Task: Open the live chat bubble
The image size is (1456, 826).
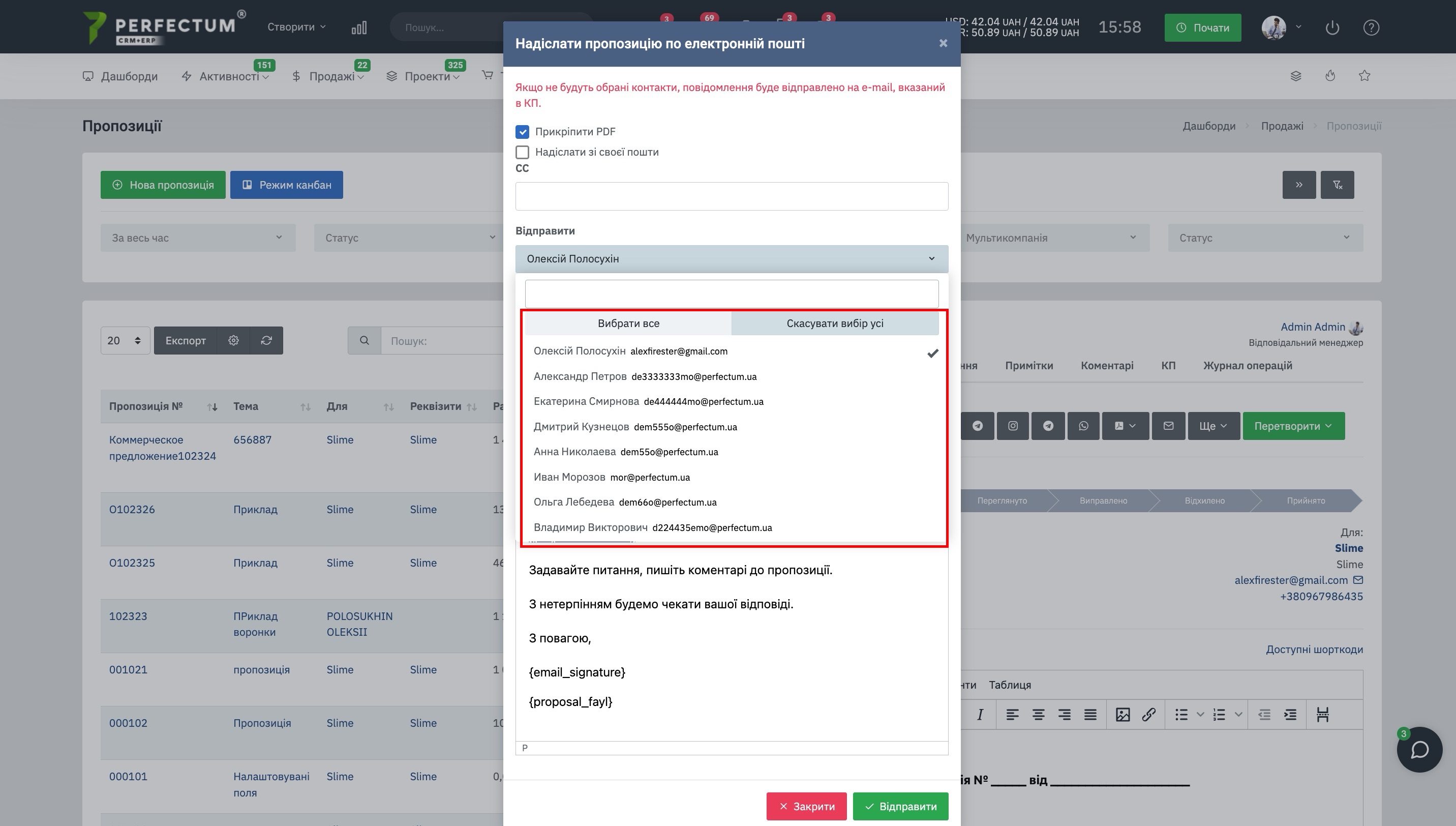Action: 1419,749
